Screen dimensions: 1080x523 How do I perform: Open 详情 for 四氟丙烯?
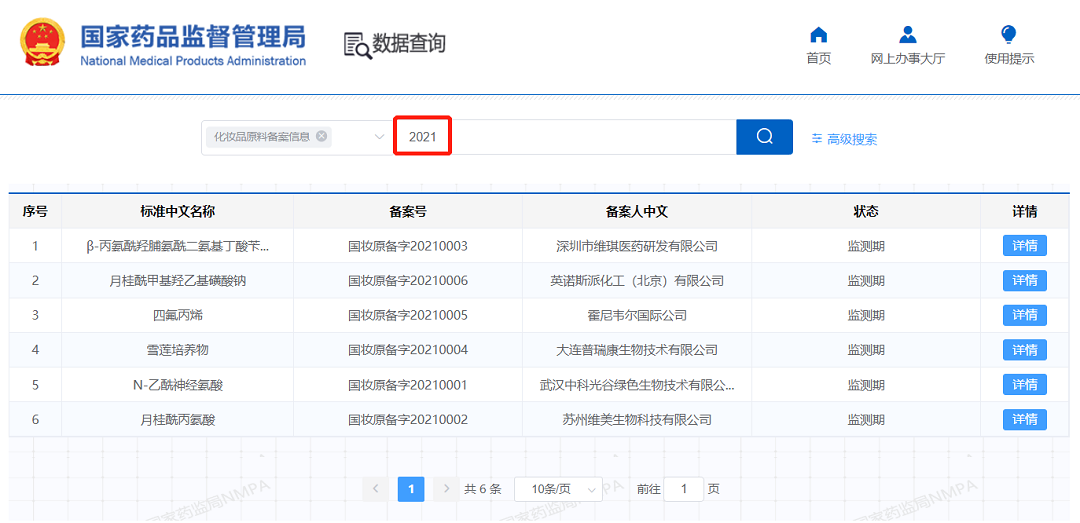[1024, 315]
